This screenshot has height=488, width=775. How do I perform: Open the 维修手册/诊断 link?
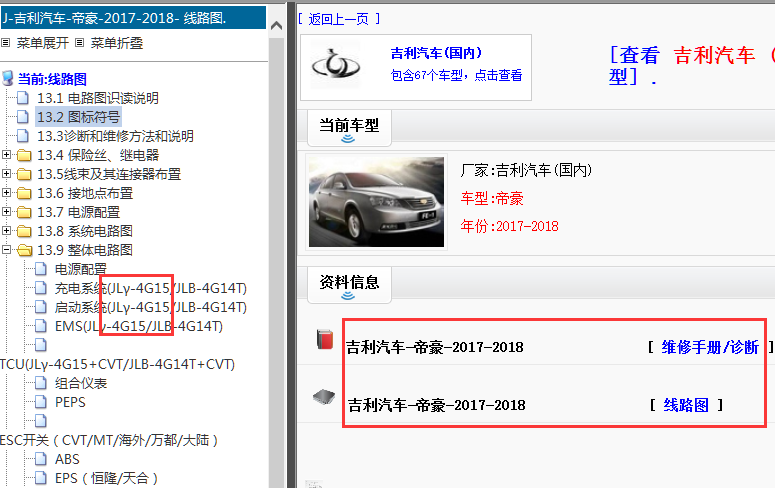coord(710,347)
